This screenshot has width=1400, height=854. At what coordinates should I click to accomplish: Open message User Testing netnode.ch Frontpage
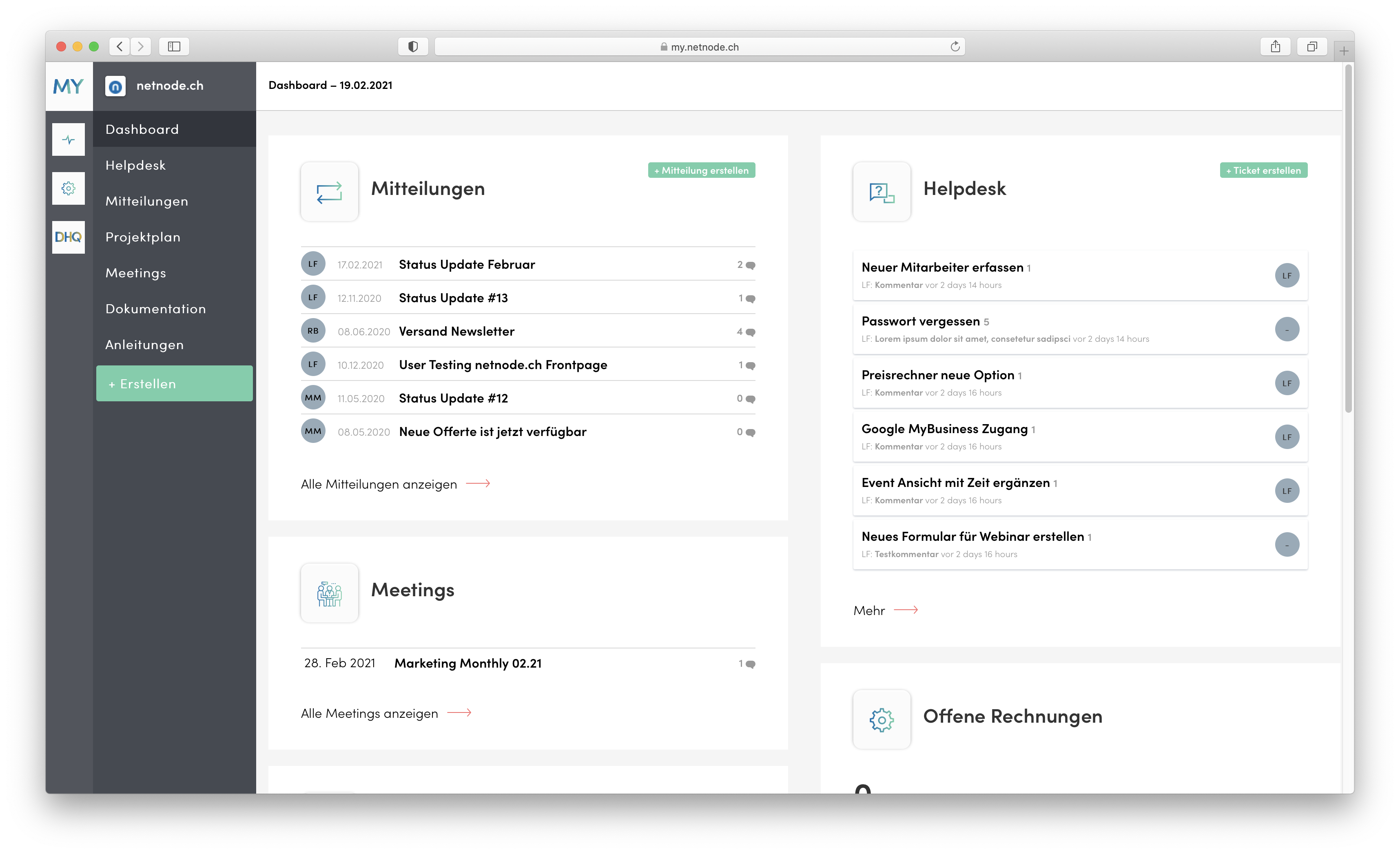(x=503, y=365)
